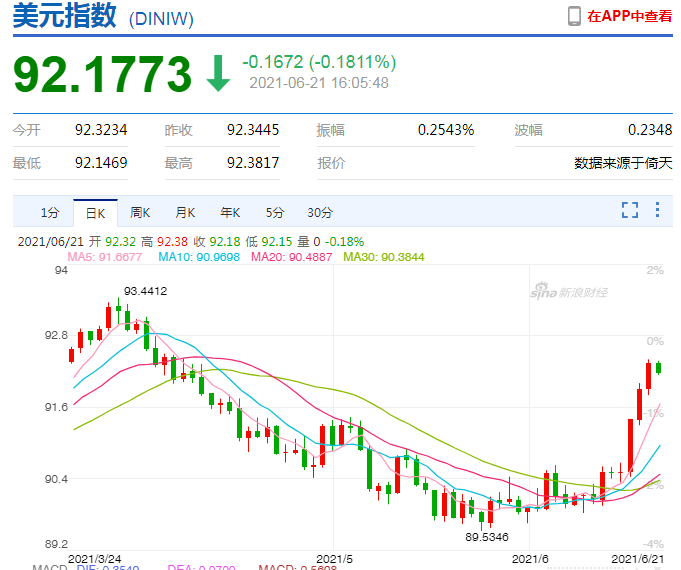Viewport: 681px width, 570px height.
Task: Open the three-dot chart options menu
Action: pyautogui.click(x=658, y=209)
